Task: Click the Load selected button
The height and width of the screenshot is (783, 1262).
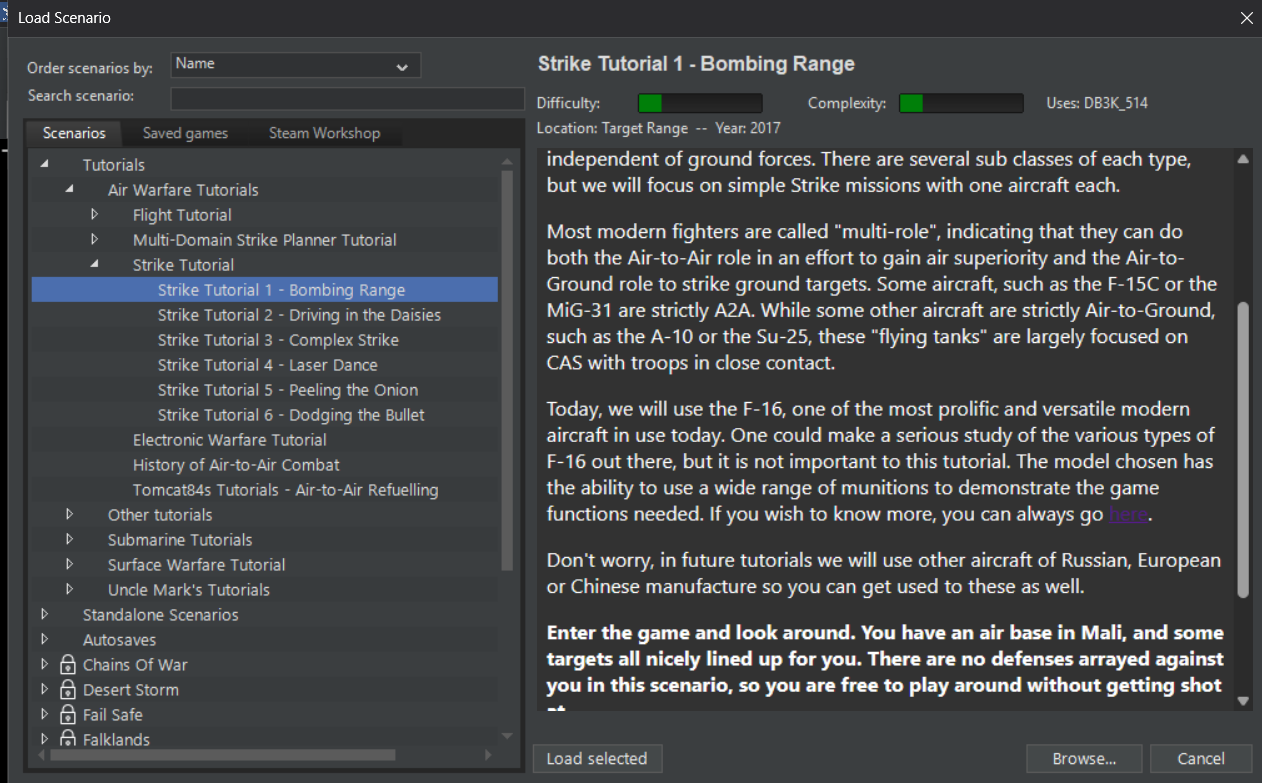Action: (597, 758)
